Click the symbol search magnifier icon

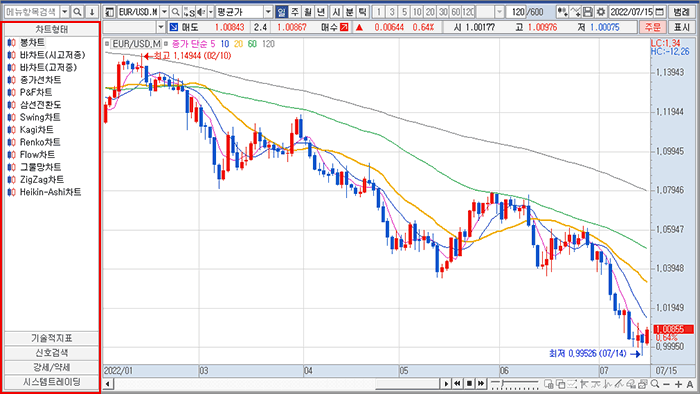176,12
